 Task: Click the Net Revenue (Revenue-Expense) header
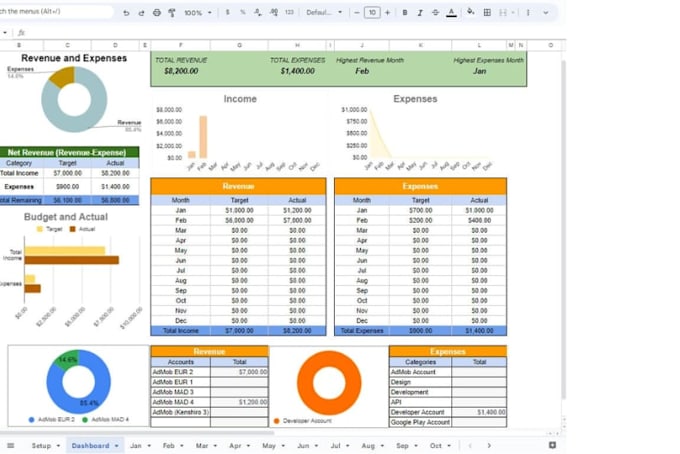(x=67, y=152)
